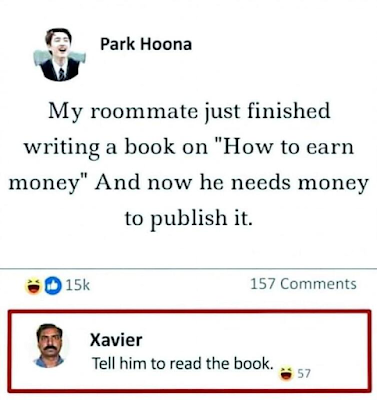The width and height of the screenshot is (377, 400).
Task: Click the post line 'My roommate just finished'
Action: click(x=189, y=112)
